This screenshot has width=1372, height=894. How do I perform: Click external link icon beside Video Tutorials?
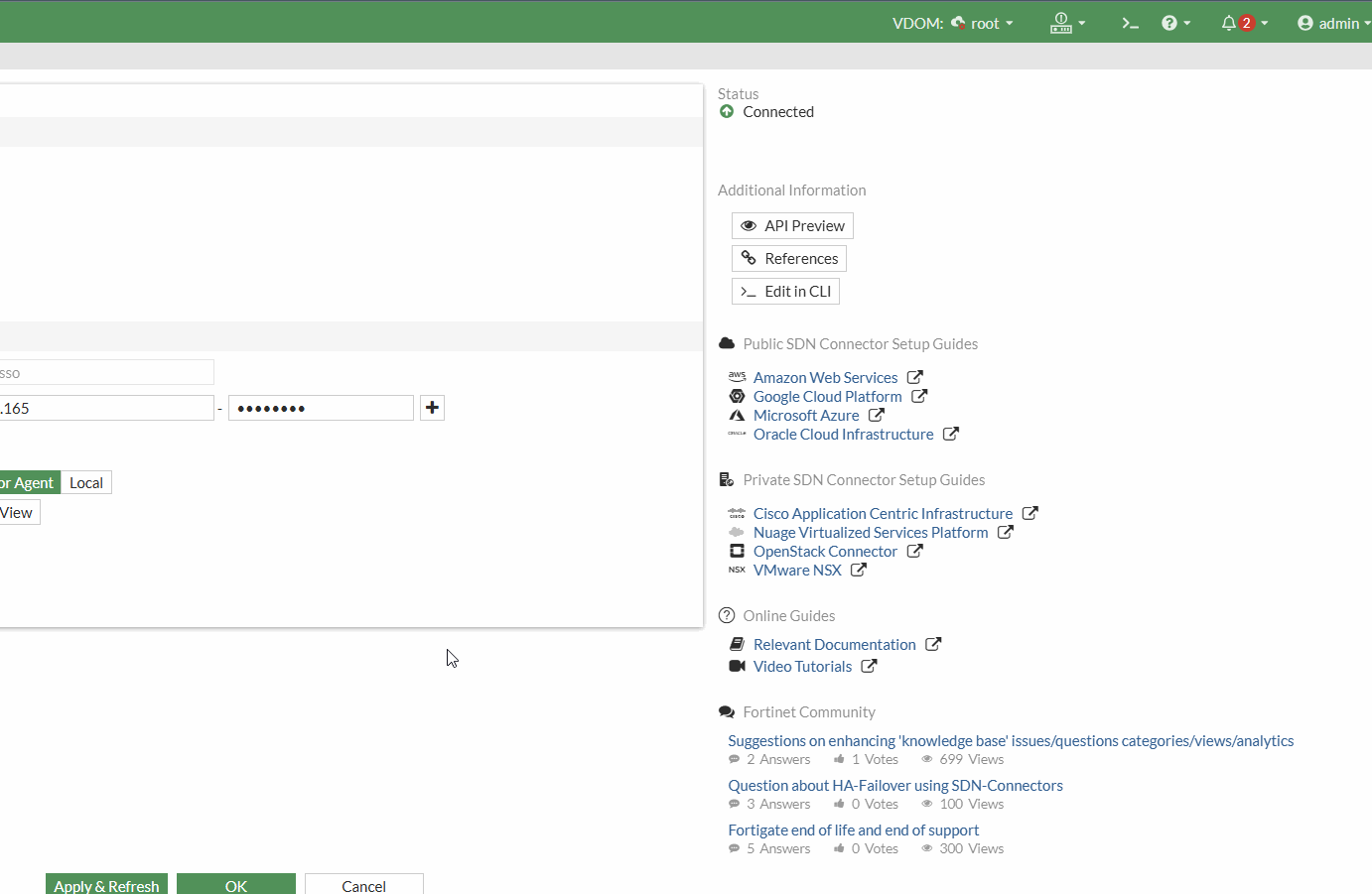(869, 666)
